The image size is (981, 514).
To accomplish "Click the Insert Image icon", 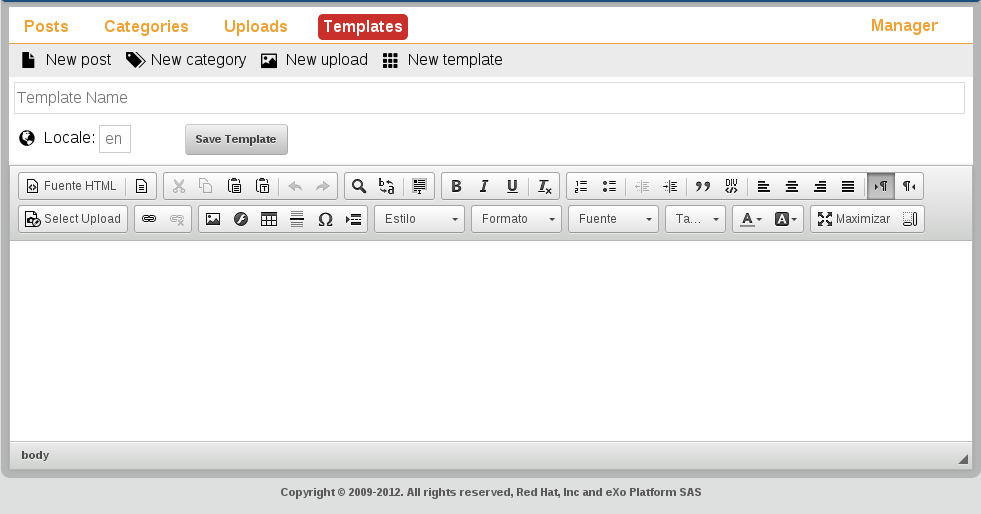I will 213,219.
